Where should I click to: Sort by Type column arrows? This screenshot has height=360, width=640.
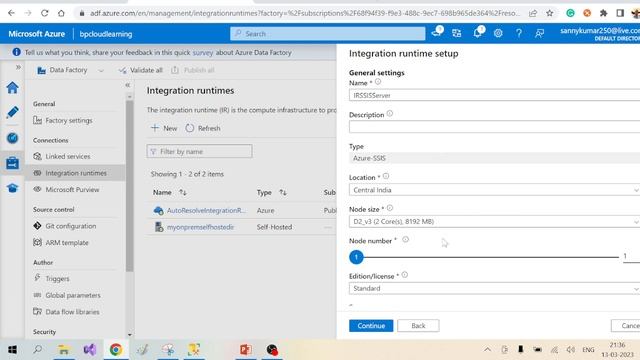[283, 192]
